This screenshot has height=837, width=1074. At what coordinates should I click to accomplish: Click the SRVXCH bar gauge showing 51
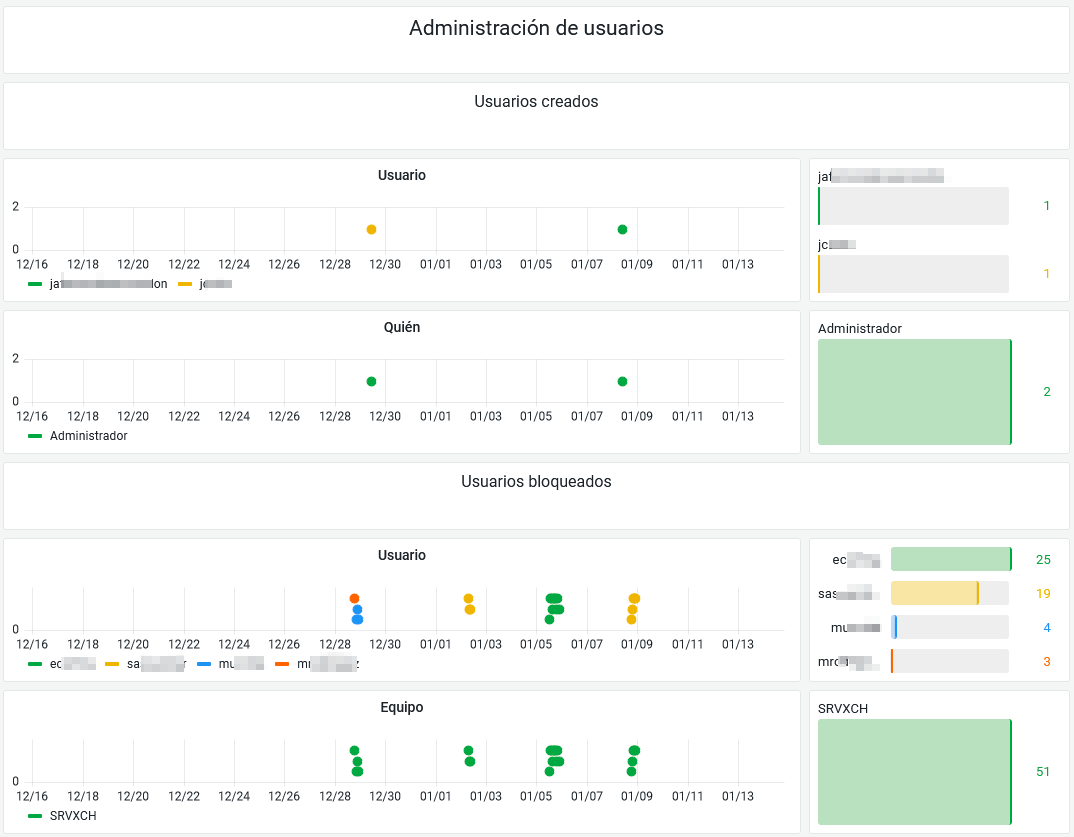pyautogui.click(x=914, y=772)
